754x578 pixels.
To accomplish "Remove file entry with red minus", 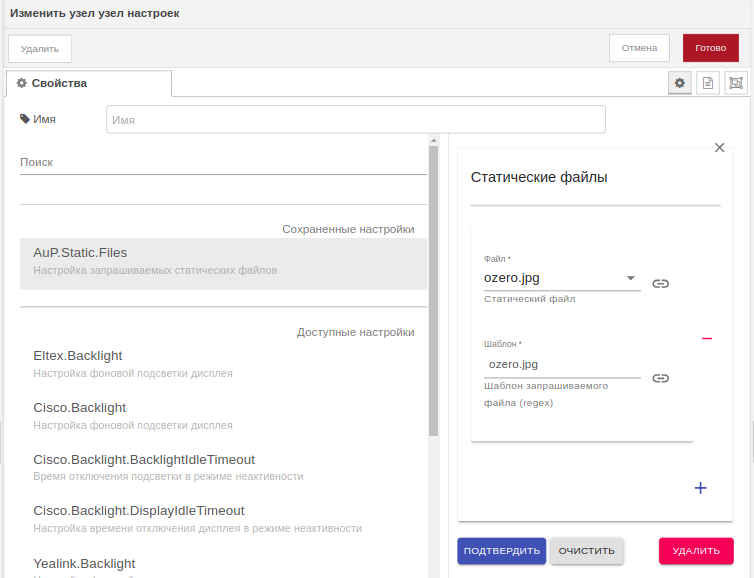I will click(x=707, y=338).
